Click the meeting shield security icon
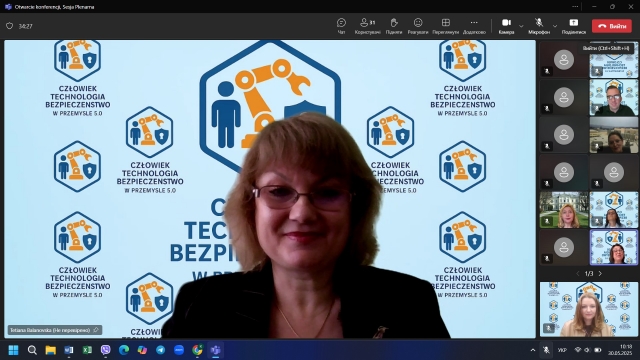 point(9,26)
